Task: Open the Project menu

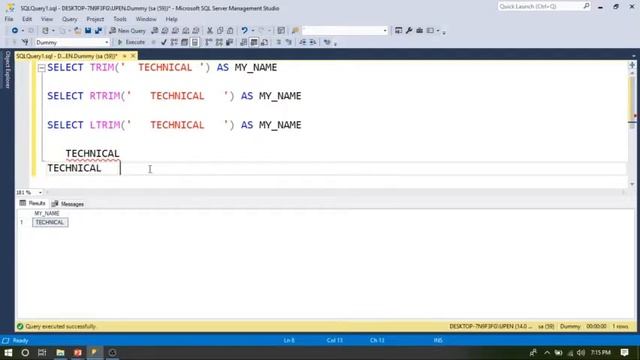Action: click(x=95, y=19)
